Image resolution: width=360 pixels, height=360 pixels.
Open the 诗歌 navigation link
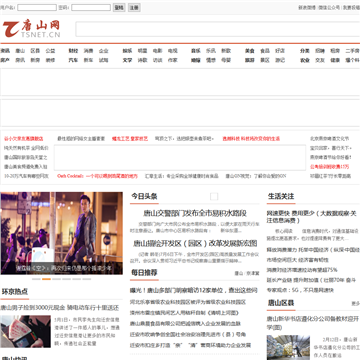(x=142, y=60)
